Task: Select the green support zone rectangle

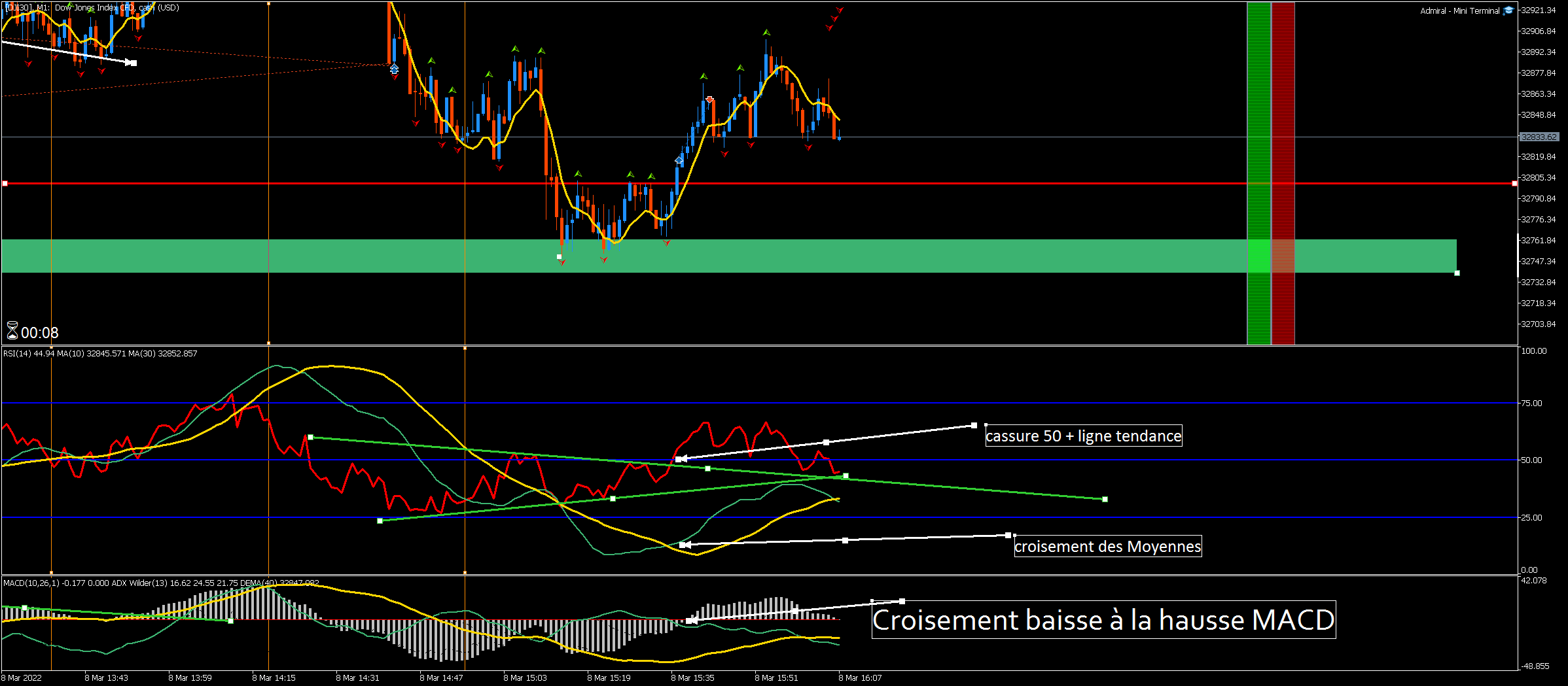Action: click(729, 256)
